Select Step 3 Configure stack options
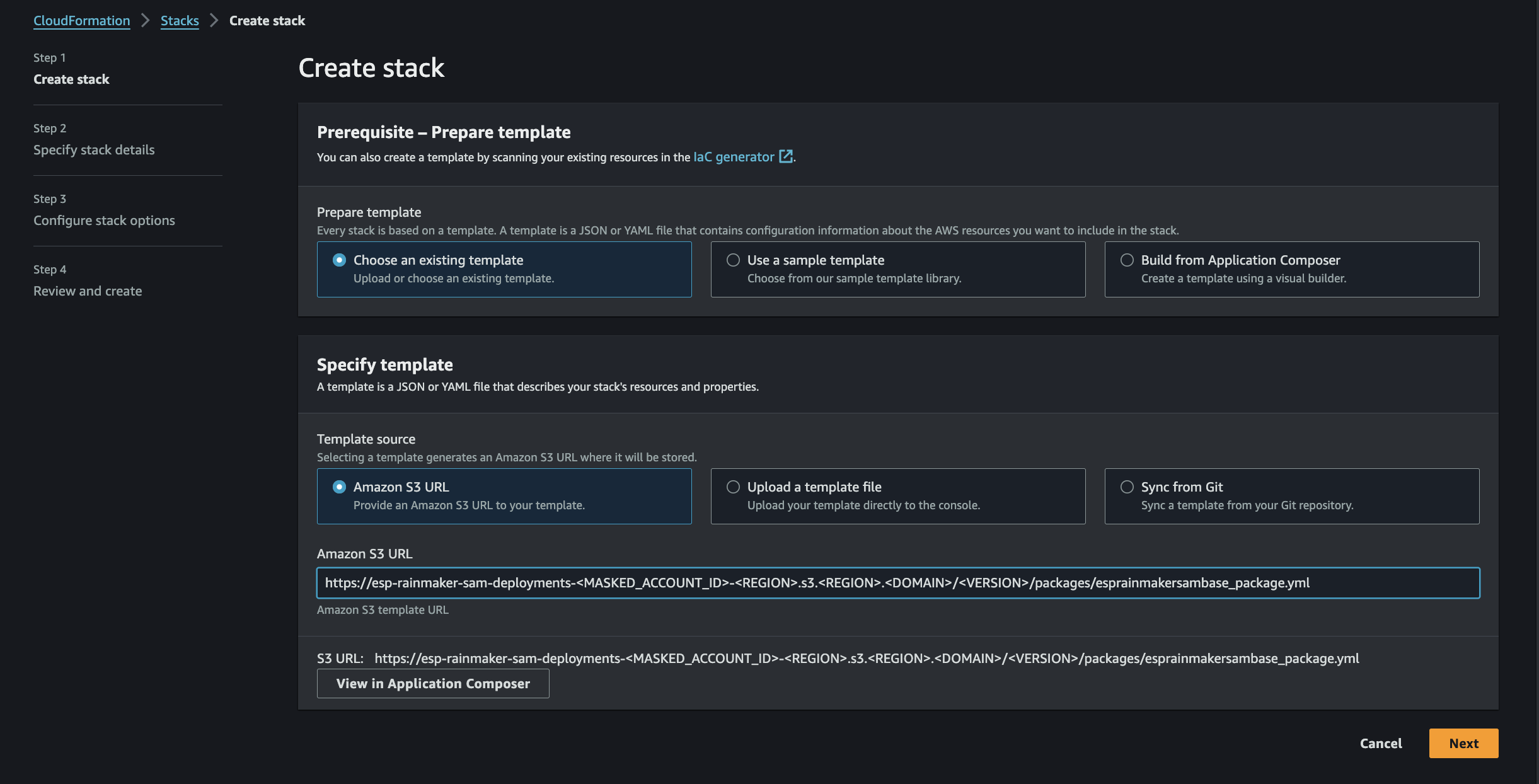The width and height of the screenshot is (1539, 784). (104, 221)
